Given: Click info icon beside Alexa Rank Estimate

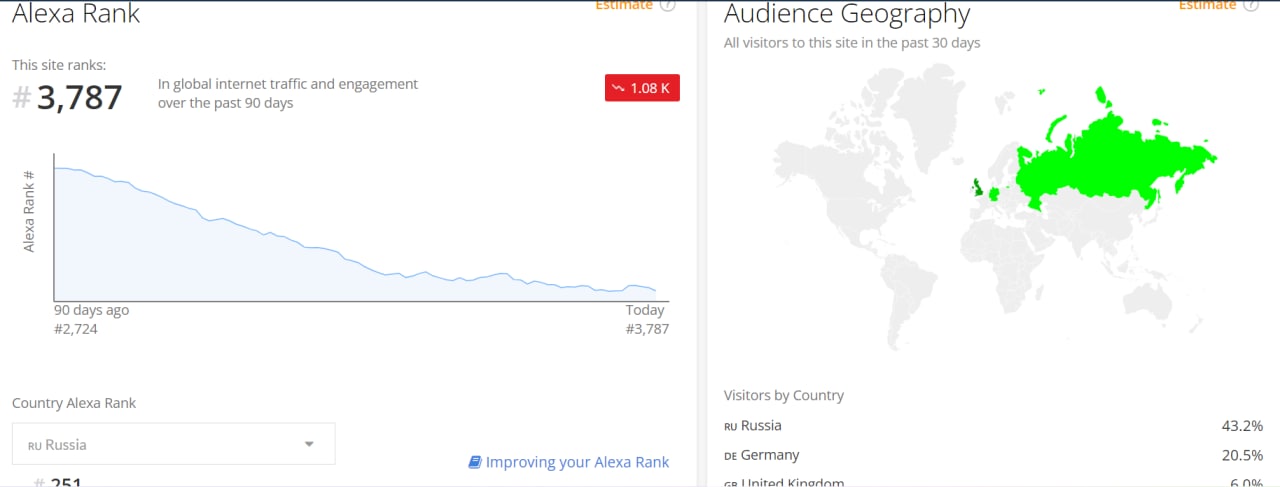Looking at the screenshot, I should pyautogui.click(x=667, y=5).
